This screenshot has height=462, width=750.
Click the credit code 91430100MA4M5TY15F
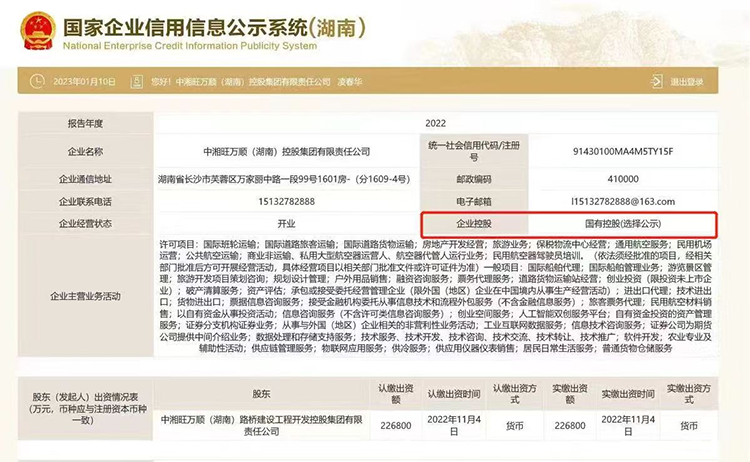pos(623,152)
